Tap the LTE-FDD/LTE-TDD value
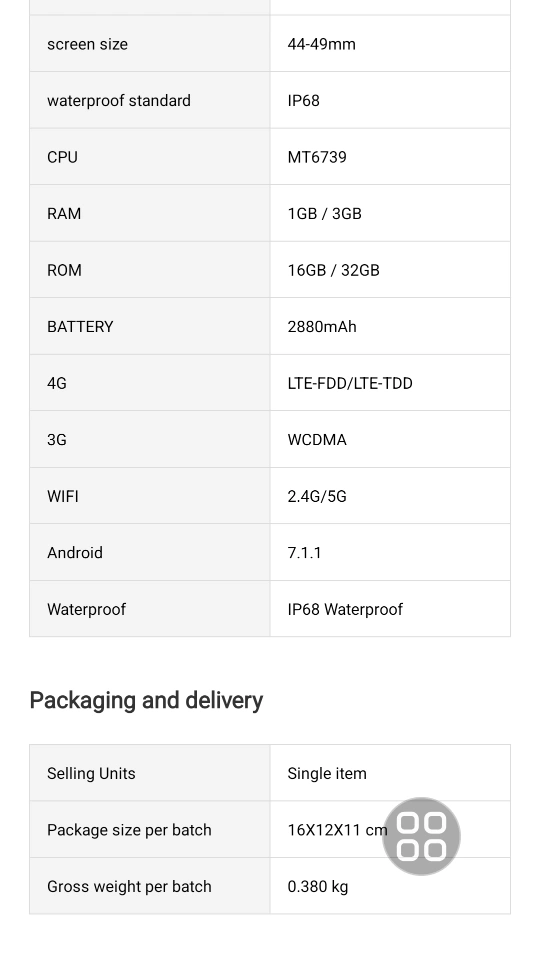 [350, 383]
